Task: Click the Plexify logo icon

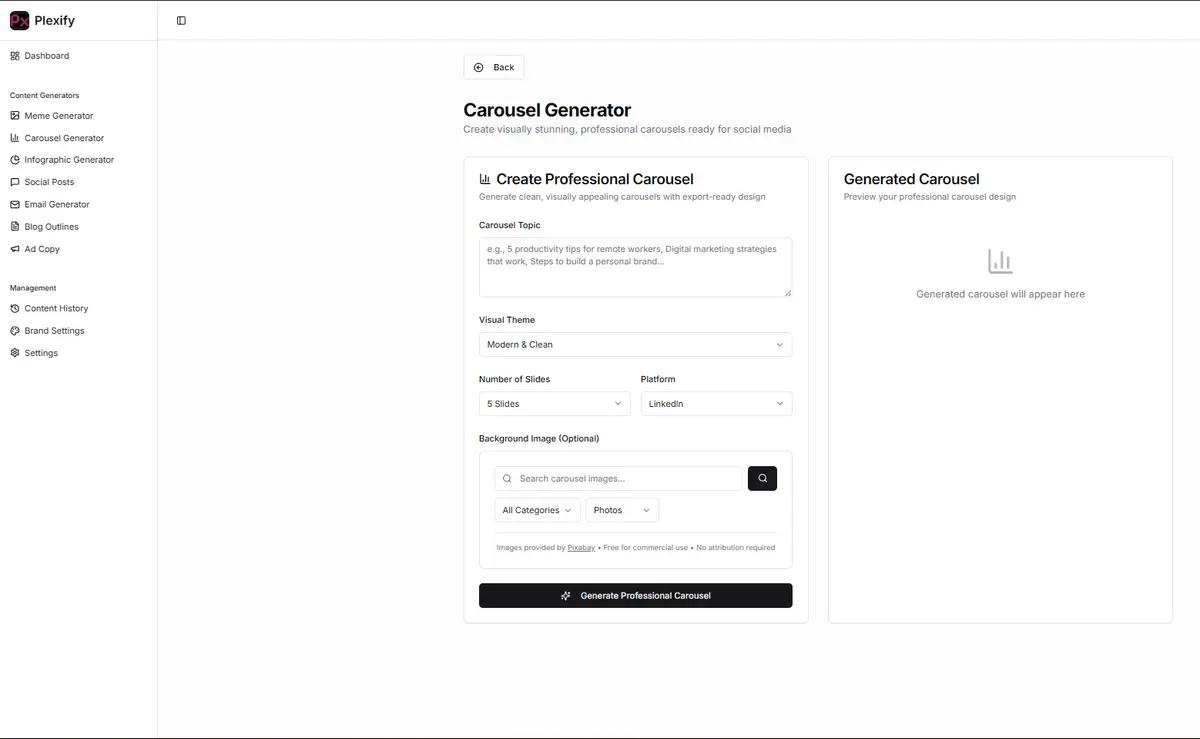Action: [19, 19]
